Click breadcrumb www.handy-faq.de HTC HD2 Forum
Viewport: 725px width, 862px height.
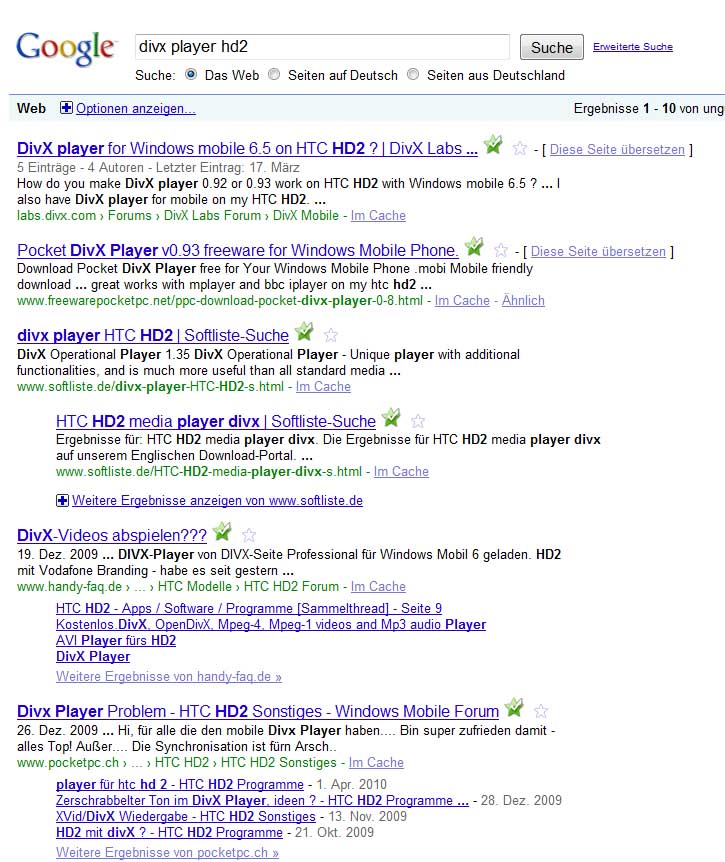tap(178, 587)
